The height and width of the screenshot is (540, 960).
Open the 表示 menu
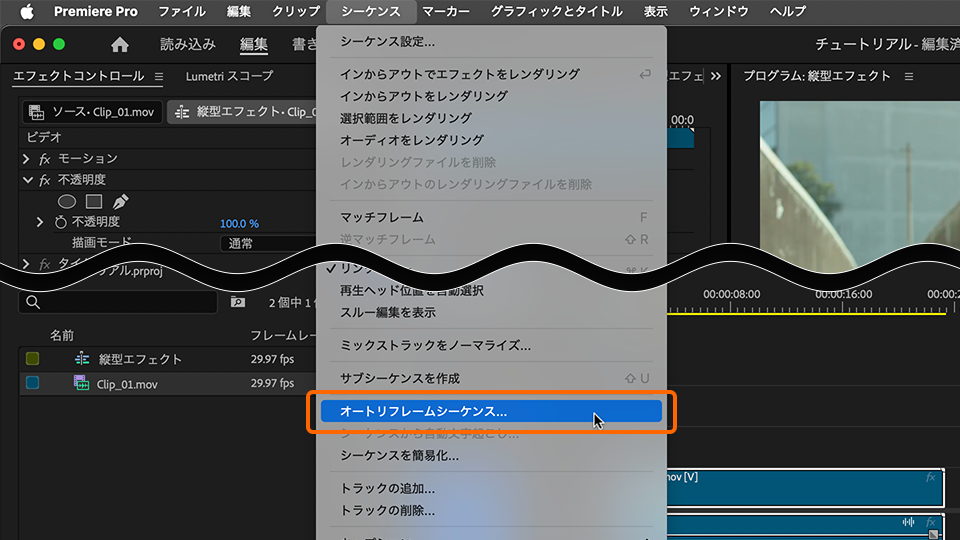[656, 12]
